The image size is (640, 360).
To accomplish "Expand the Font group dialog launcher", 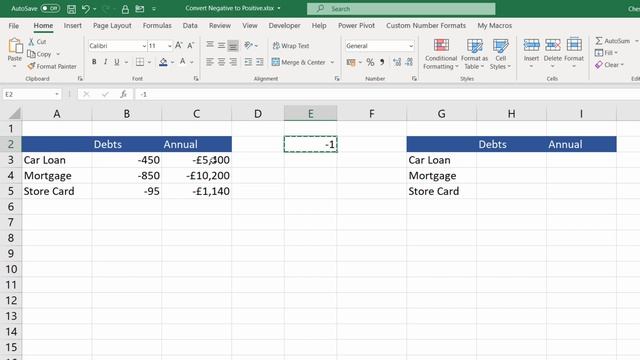I will tap(196, 78).
